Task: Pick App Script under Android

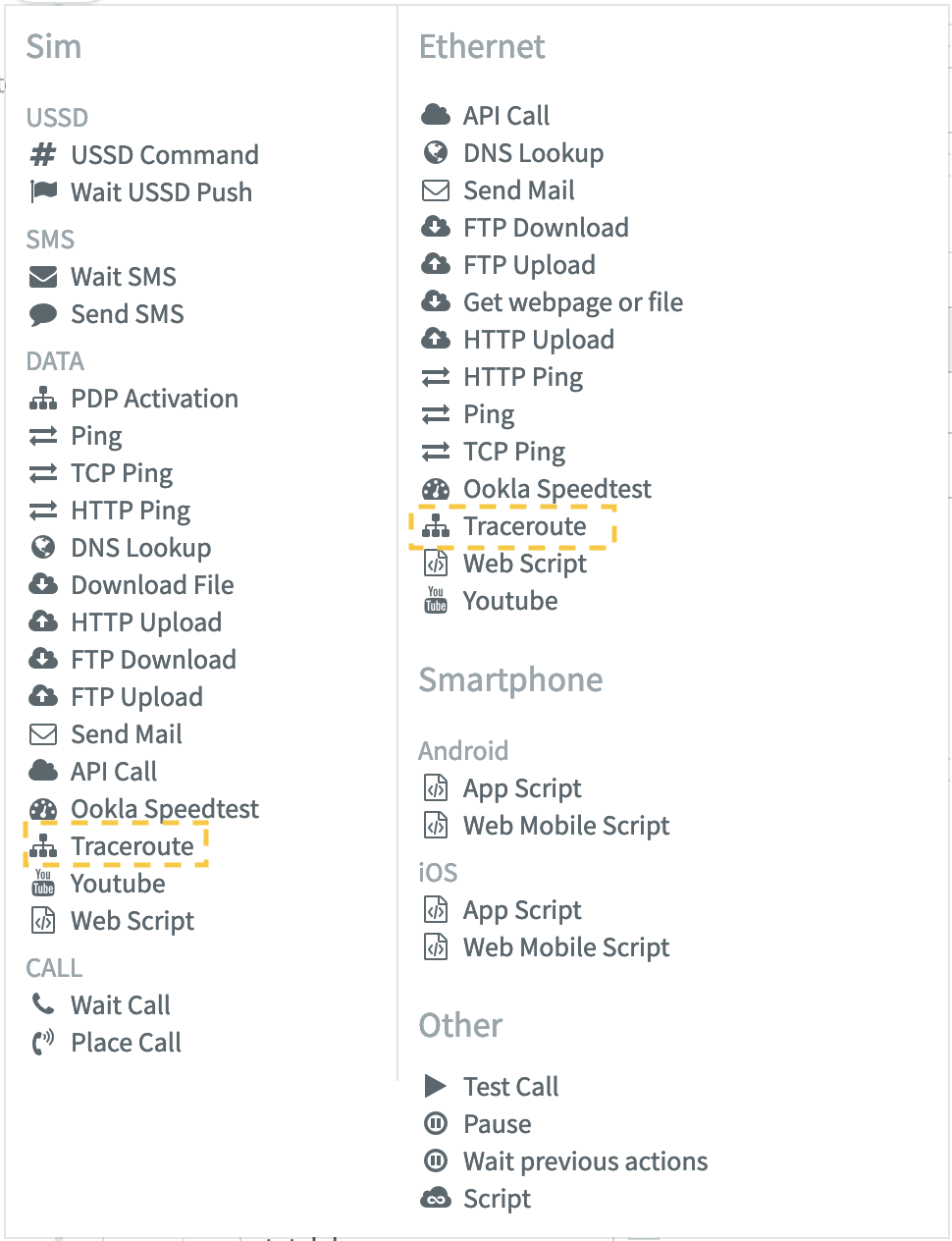Action: [522, 788]
